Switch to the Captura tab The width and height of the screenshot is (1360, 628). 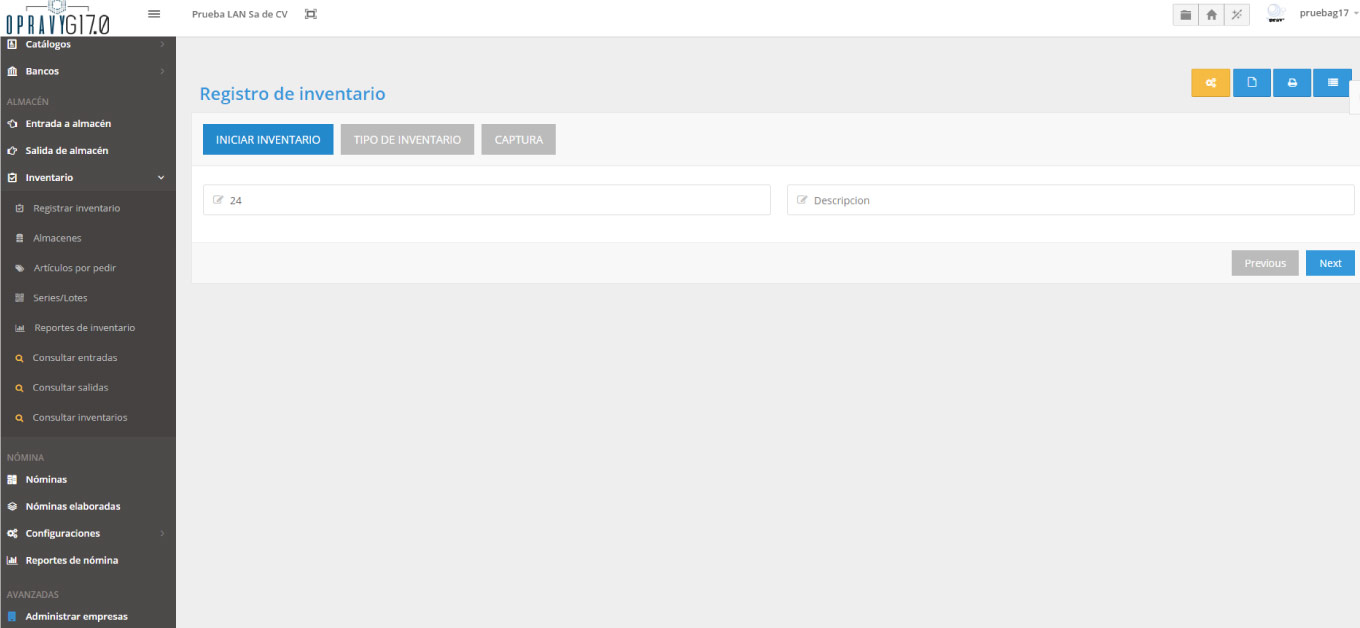pos(518,140)
